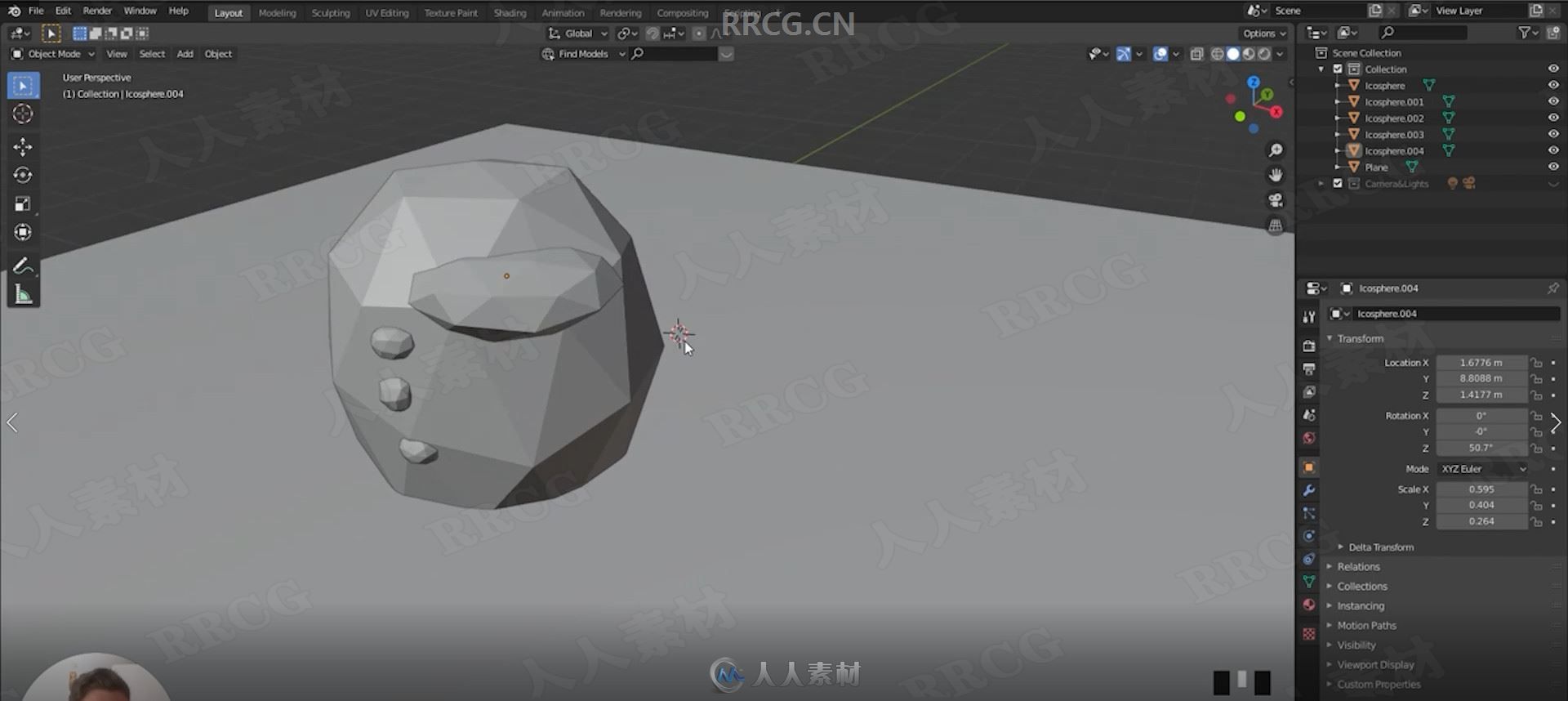
Task: Open the Output properties tab
Action: 1309,369
